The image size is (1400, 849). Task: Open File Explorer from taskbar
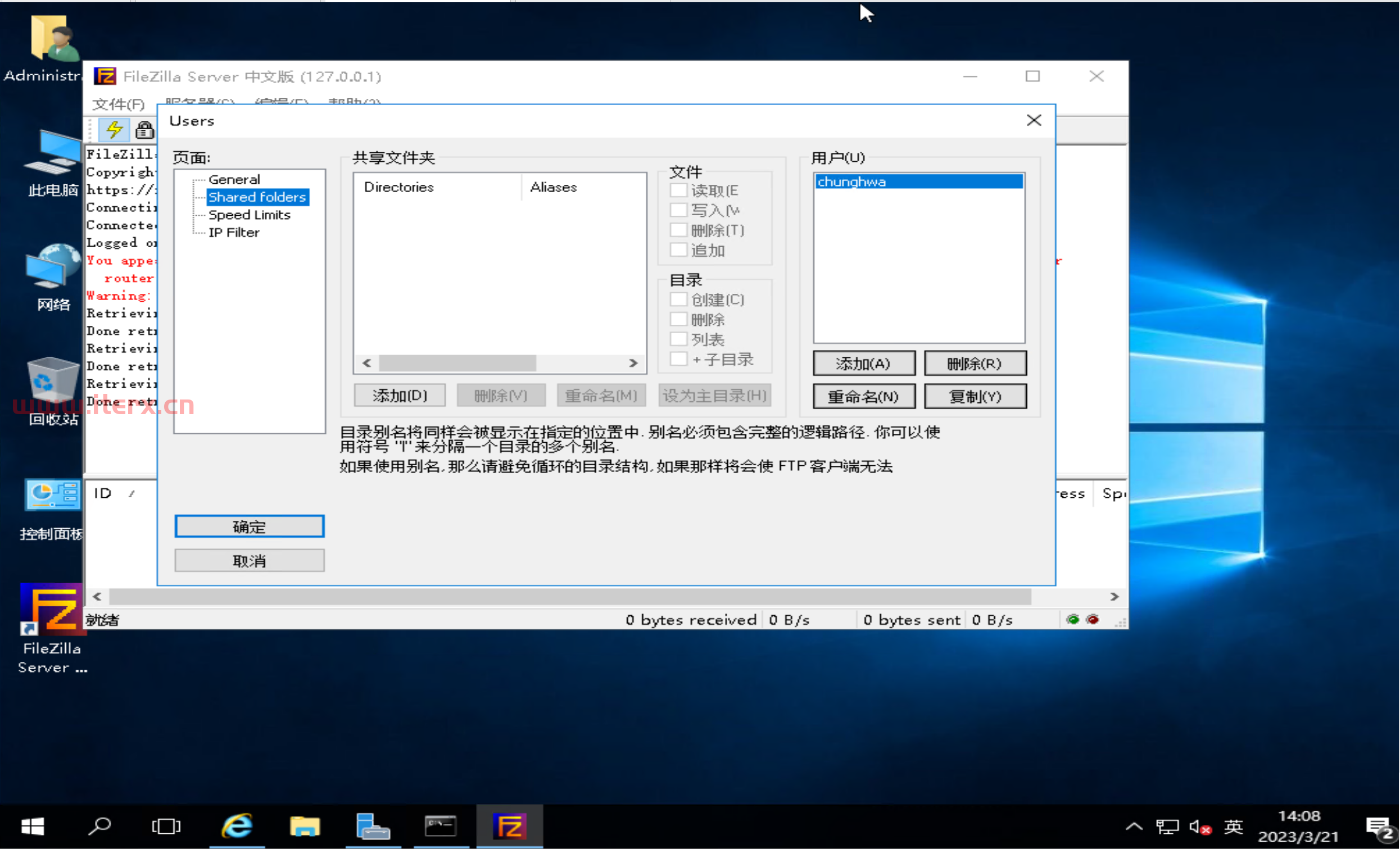tap(305, 827)
